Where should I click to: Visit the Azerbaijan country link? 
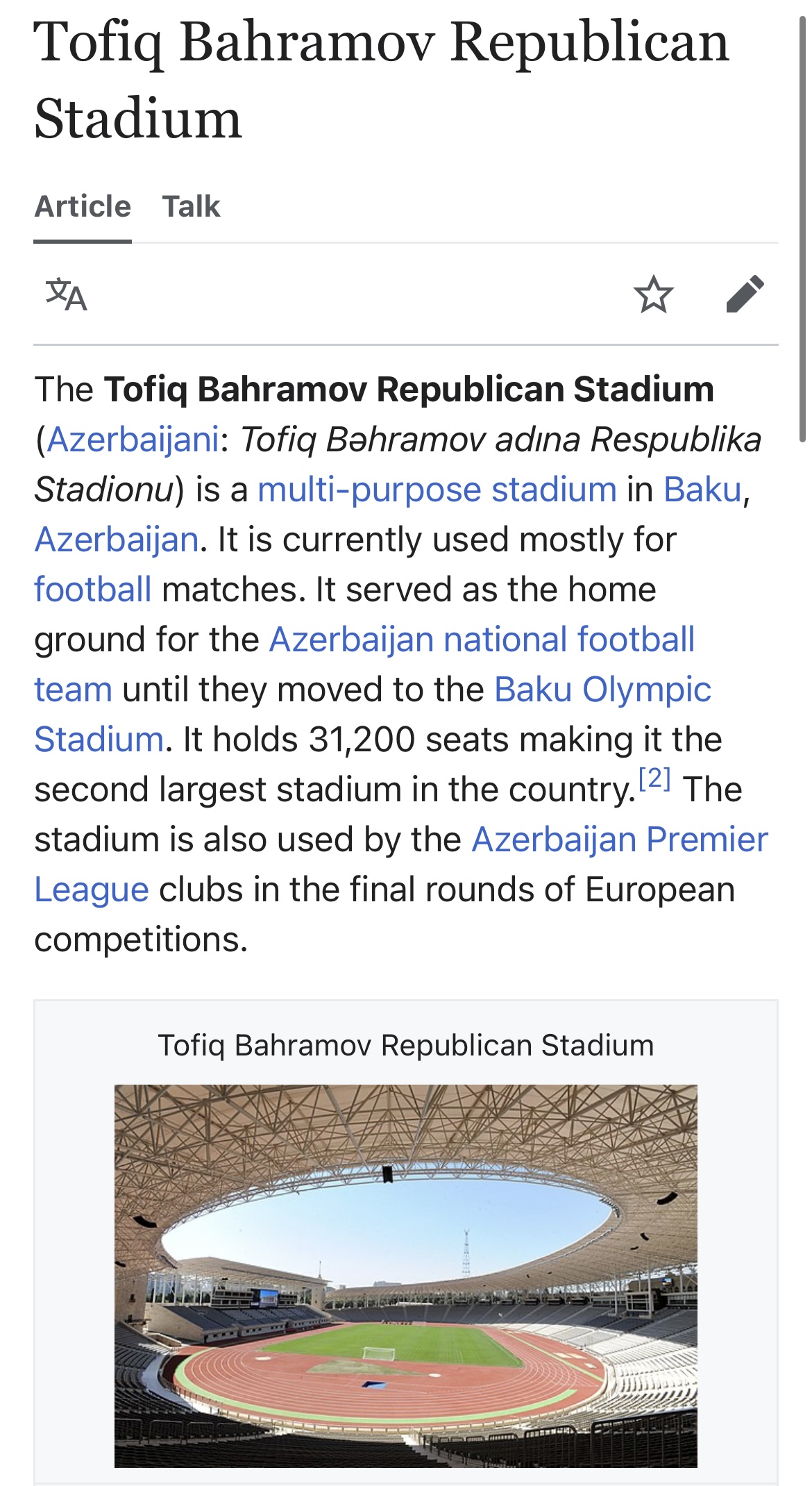[117, 540]
